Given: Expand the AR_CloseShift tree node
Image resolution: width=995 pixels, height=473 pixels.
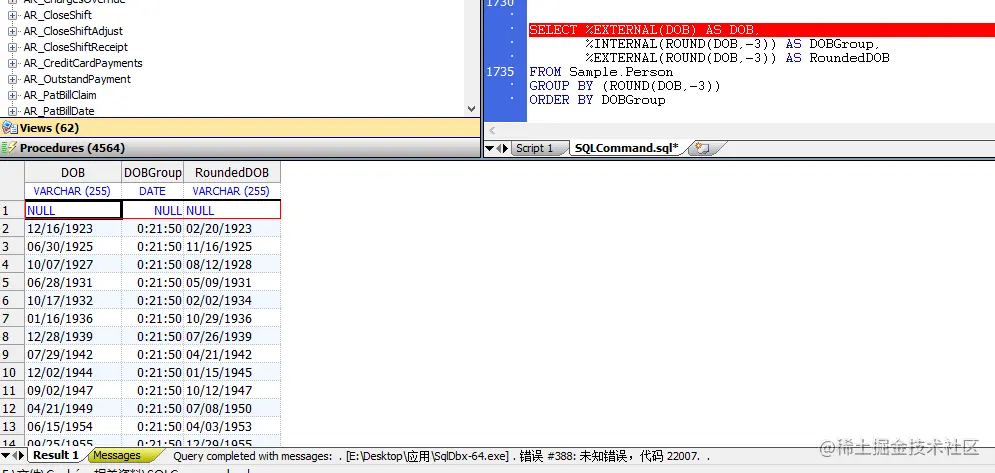Looking at the screenshot, I should click(x=12, y=15).
